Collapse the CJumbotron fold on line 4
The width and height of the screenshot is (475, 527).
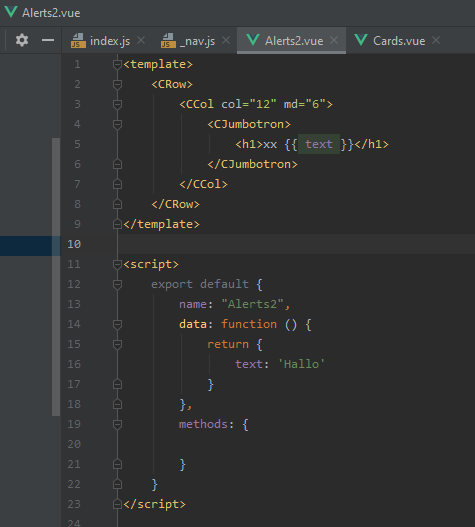[x=117, y=124]
